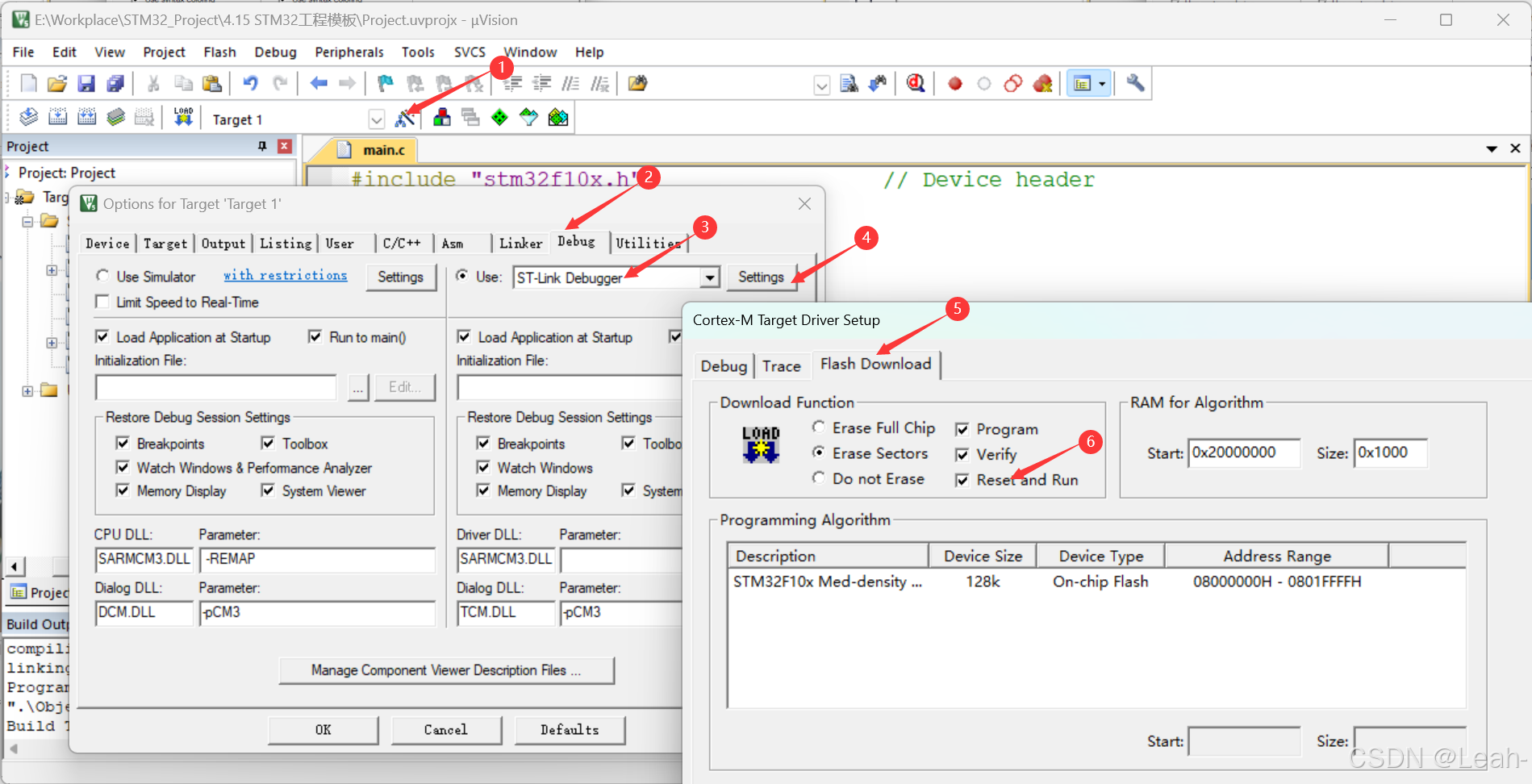Open Manage Project Items blocks icon
The height and width of the screenshot is (784, 1532).
pyautogui.click(x=441, y=118)
